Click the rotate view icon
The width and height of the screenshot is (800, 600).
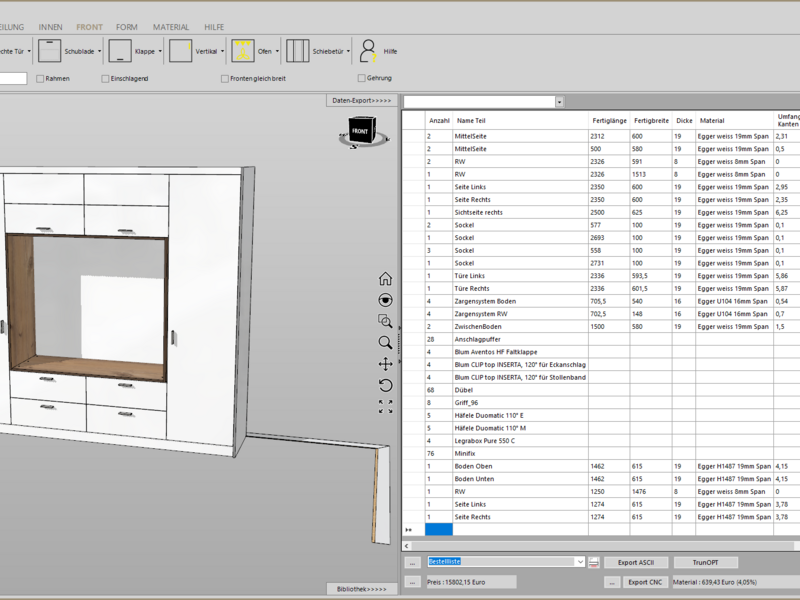pyautogui.click(x=385, y=385)
